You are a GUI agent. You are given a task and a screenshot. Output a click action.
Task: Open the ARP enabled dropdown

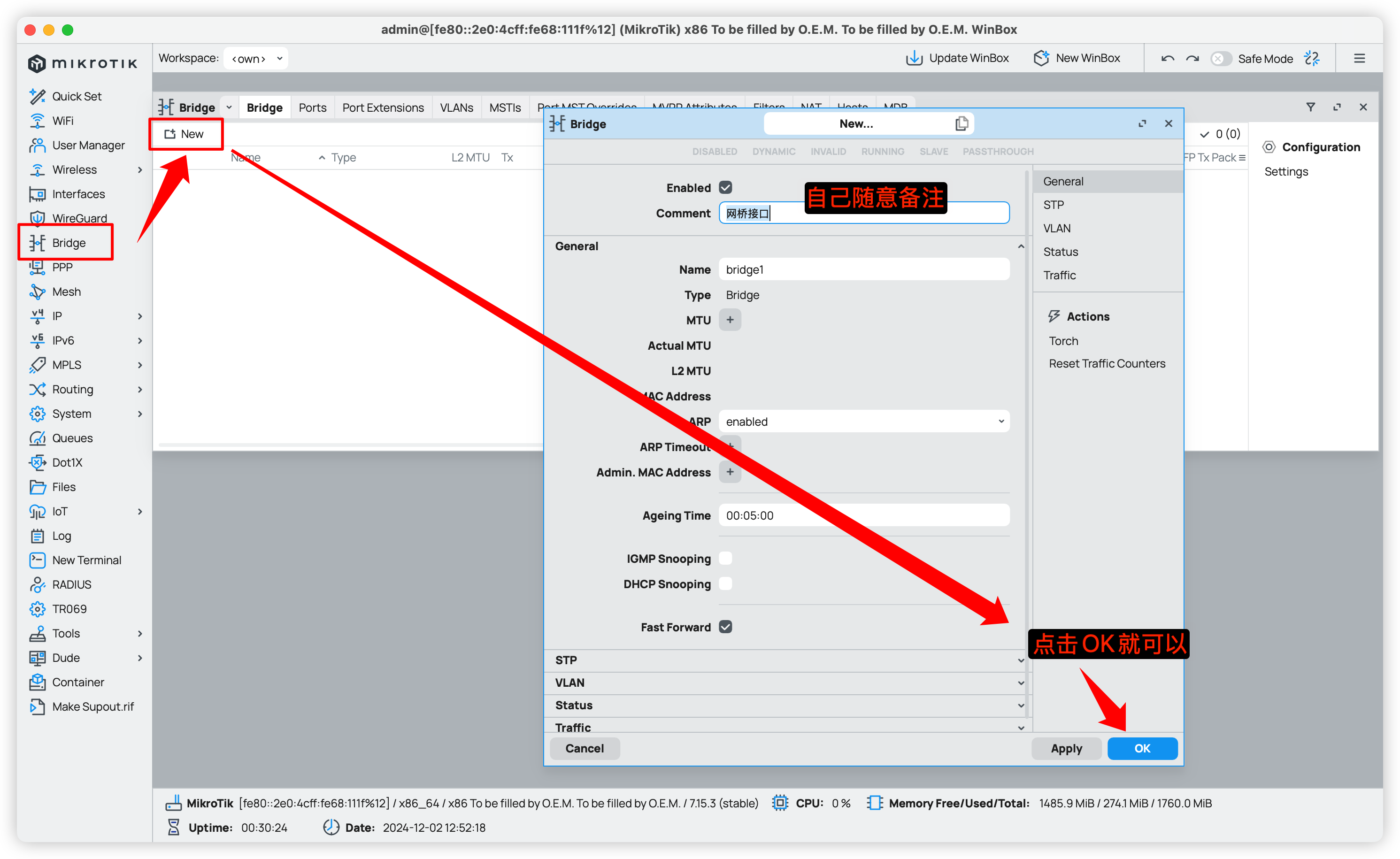pyautogui.click(x=864, y=422)
